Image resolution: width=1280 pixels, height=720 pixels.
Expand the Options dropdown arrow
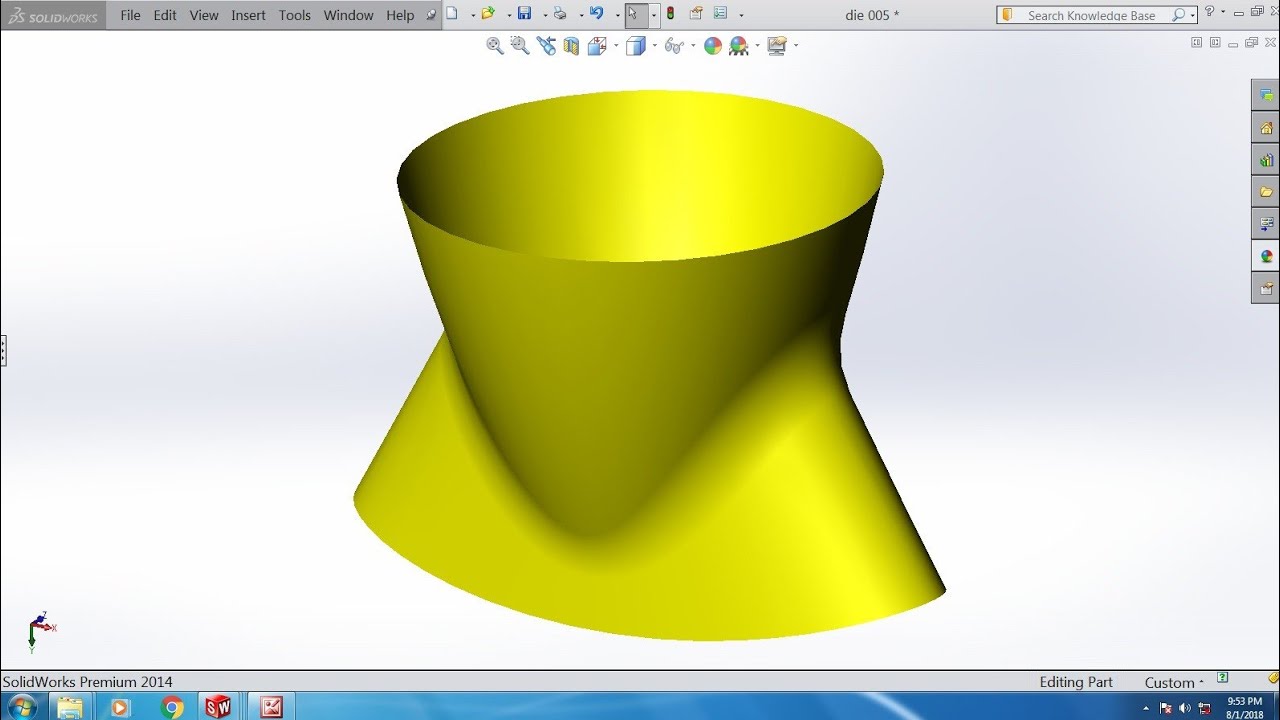[x=741, y=15]
